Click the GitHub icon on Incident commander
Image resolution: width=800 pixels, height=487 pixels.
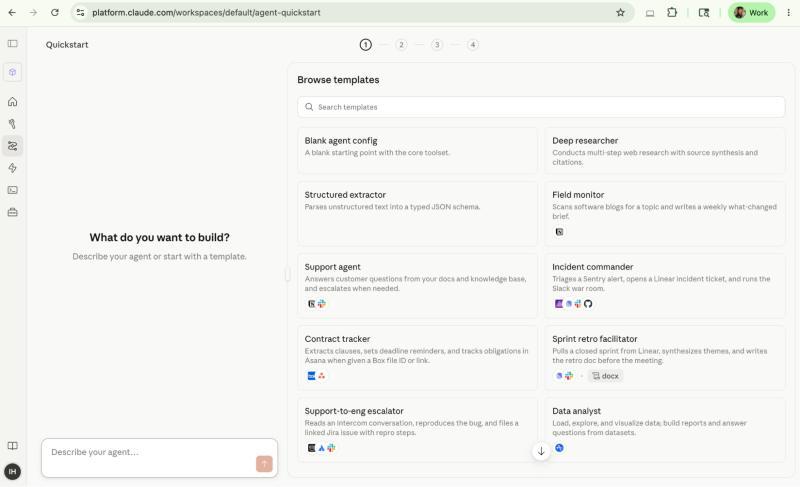[588, 304]
